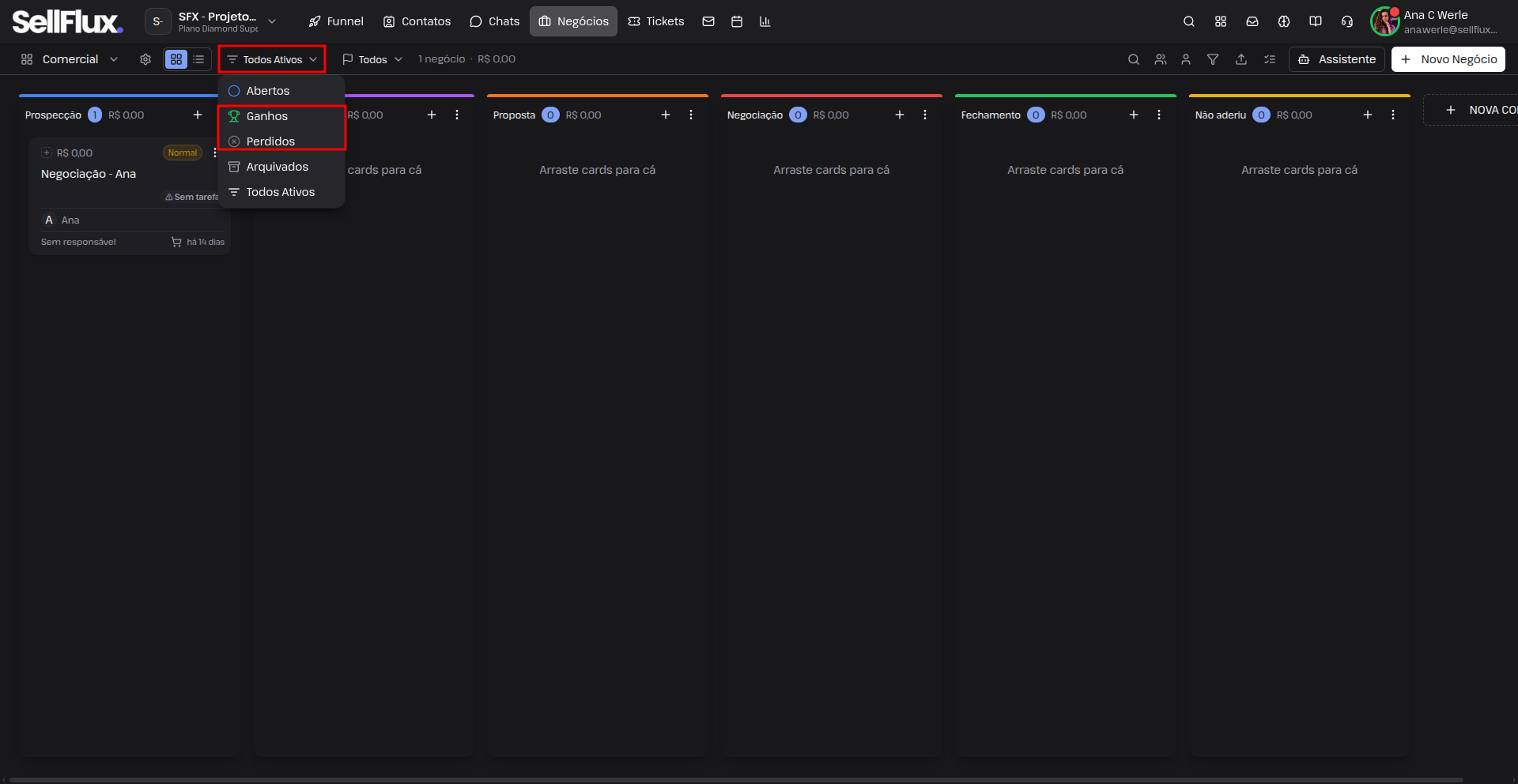Click the Novo Negócio button
The height and width of the screenshot is (784, 1518).
click(x=1448, y=59)
